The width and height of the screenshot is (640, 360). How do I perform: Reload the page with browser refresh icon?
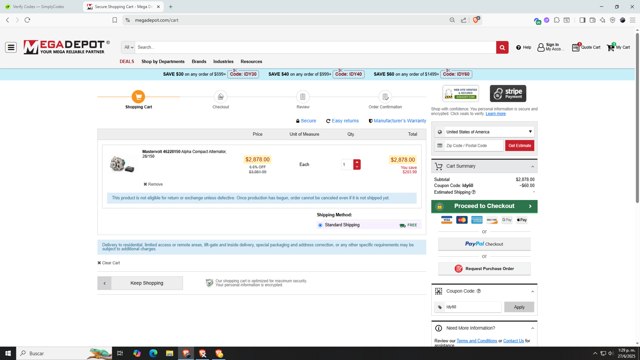click(27, 20)
